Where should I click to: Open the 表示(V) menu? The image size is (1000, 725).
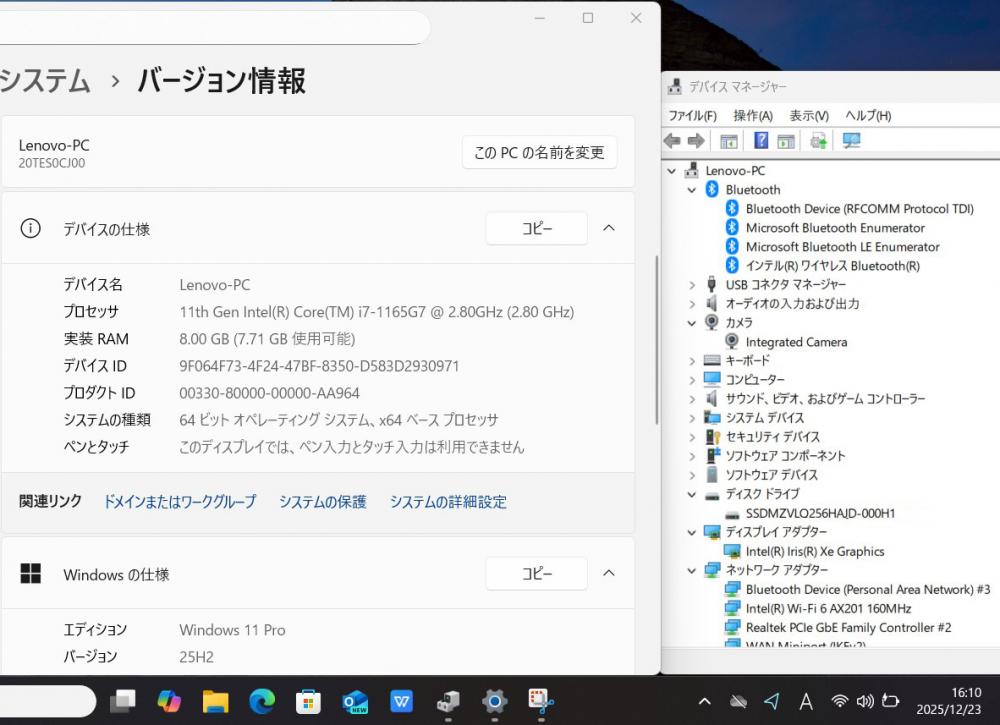(808, 116)
